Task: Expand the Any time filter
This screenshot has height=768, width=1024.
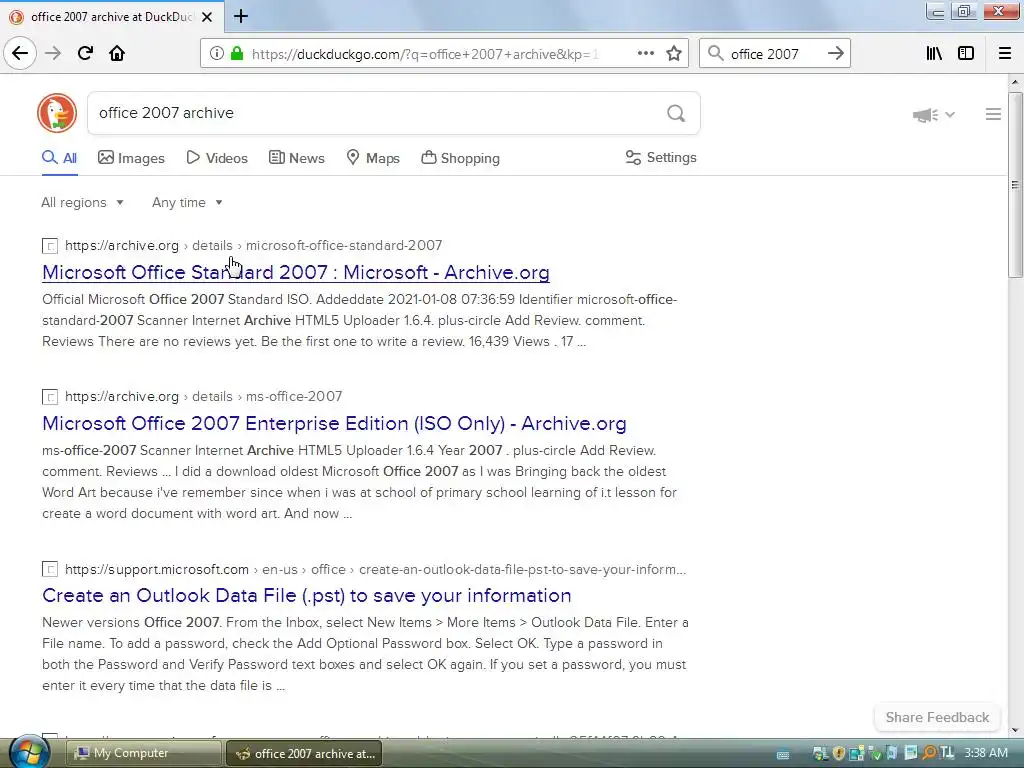Action: click(x=187, y=202)
